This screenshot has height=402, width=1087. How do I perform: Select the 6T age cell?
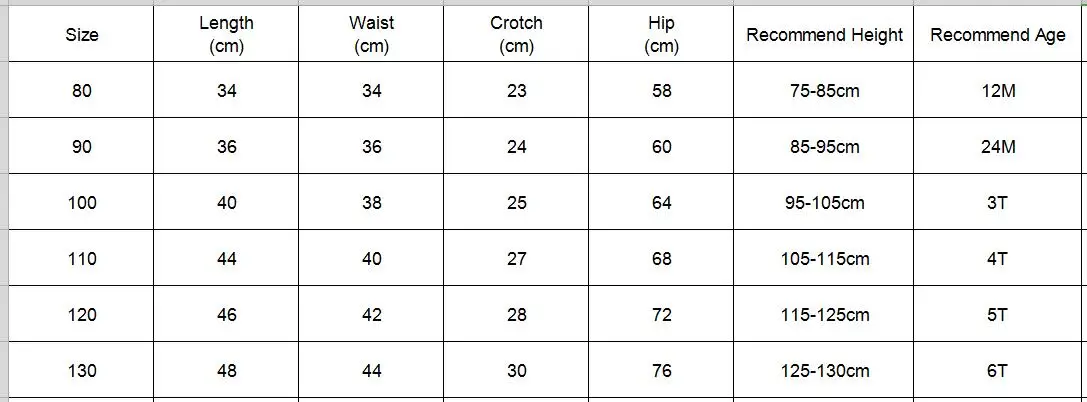point(998,371)
